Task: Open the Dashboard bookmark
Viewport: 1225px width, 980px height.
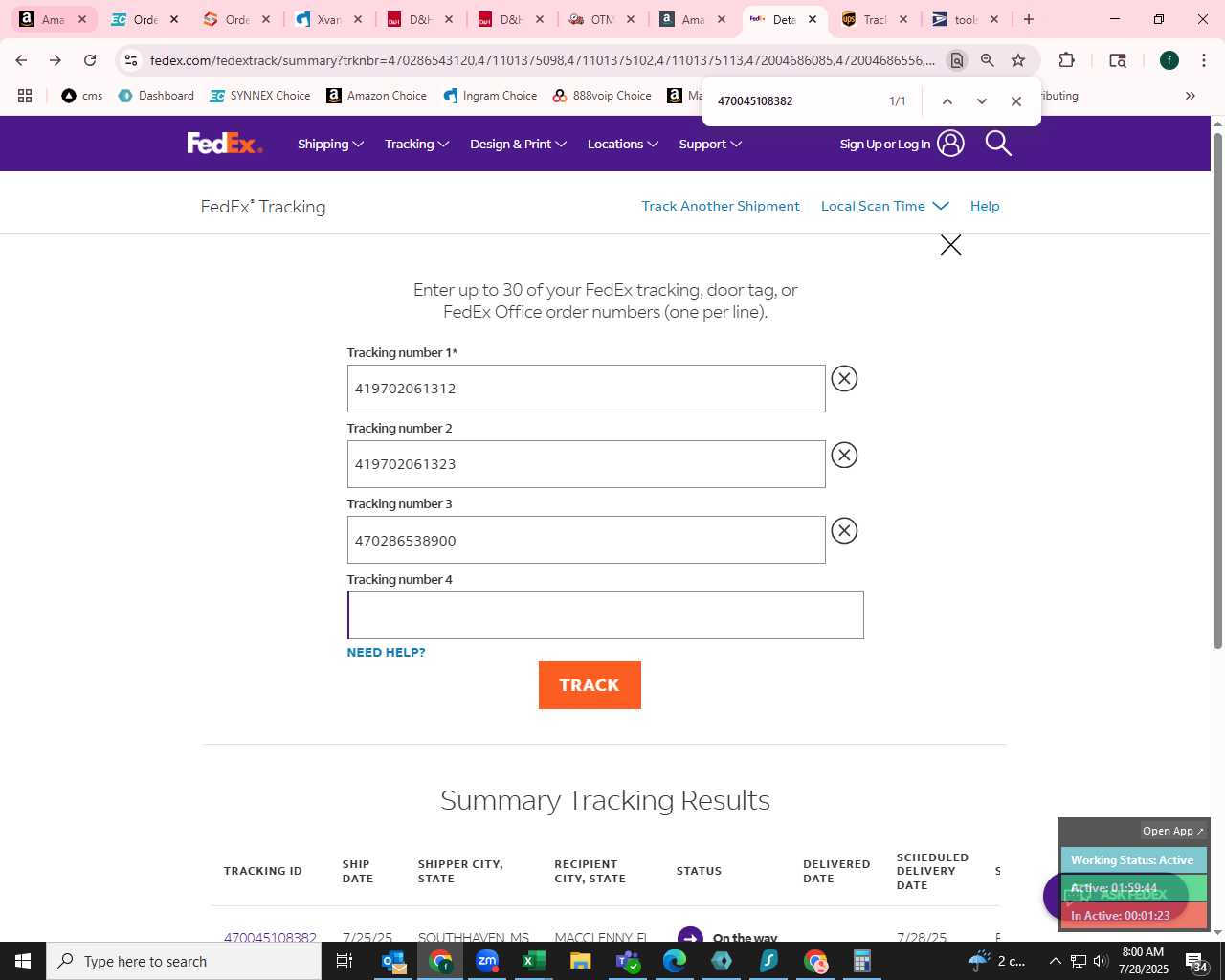Action: pyautogui.click(x=156, y=96)
